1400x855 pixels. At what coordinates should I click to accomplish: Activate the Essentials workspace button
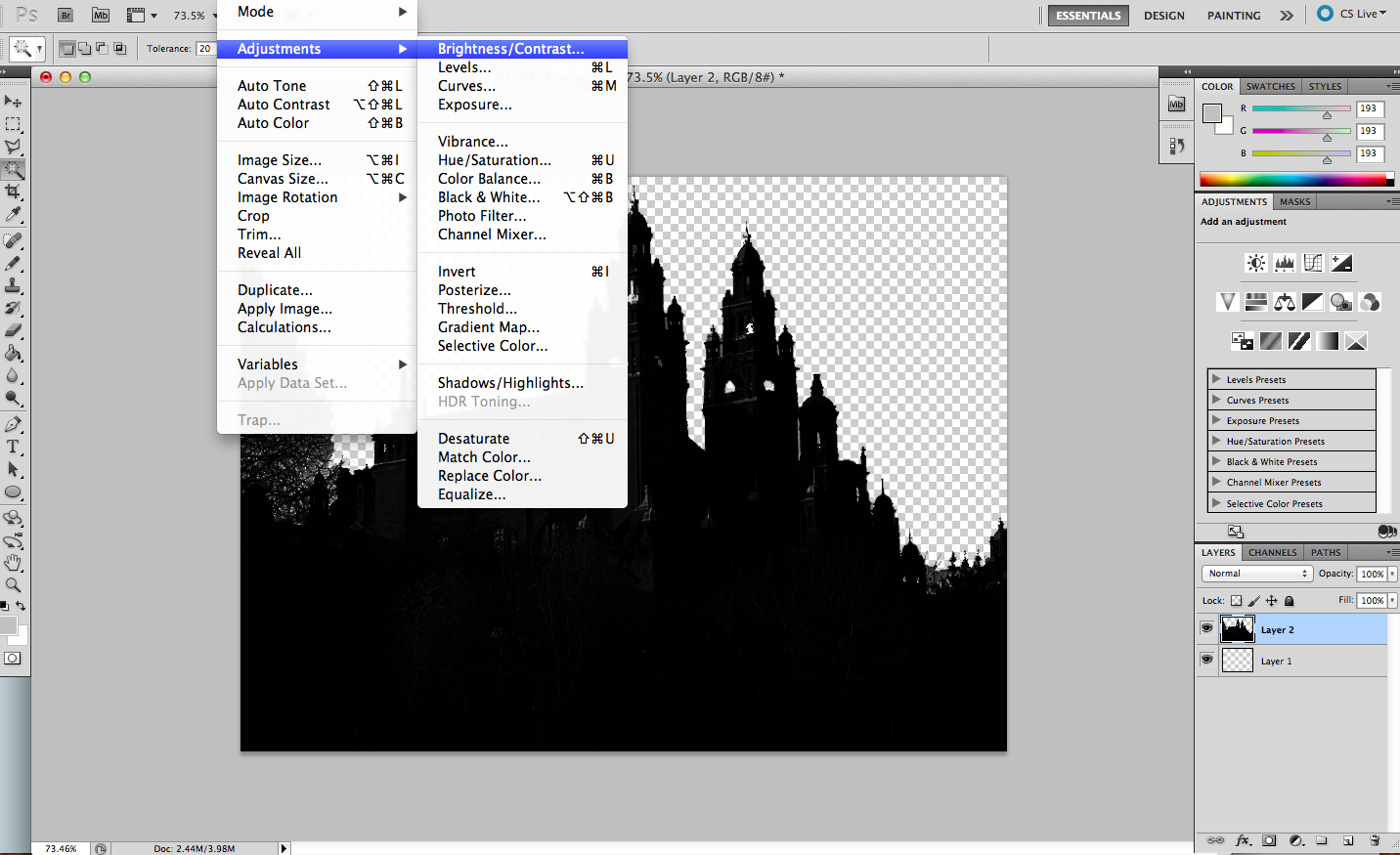coord(1088,16)
